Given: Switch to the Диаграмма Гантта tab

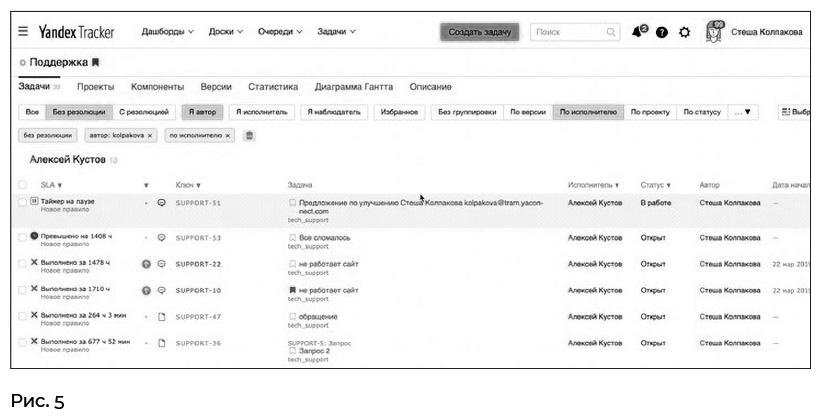Looking at the screenshot, I should [353, 87].
